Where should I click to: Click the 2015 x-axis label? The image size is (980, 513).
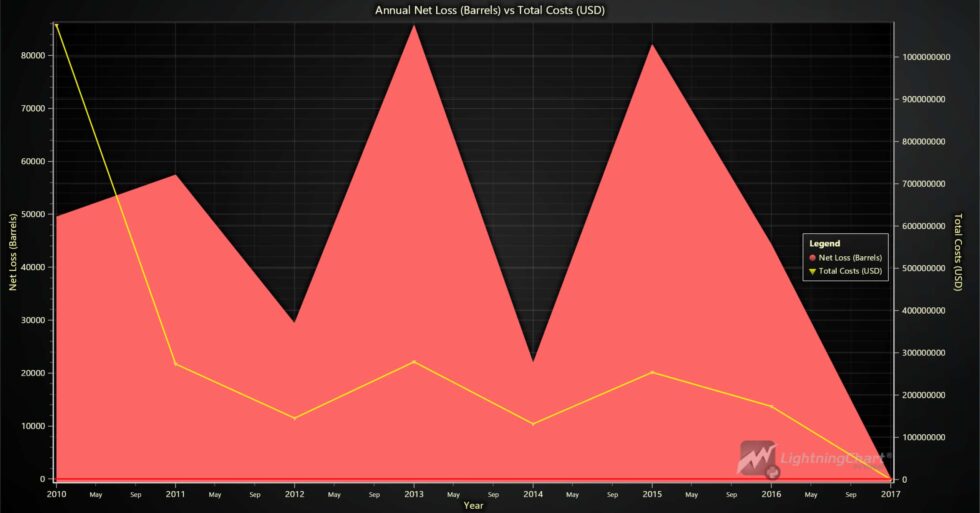(652, 494)
